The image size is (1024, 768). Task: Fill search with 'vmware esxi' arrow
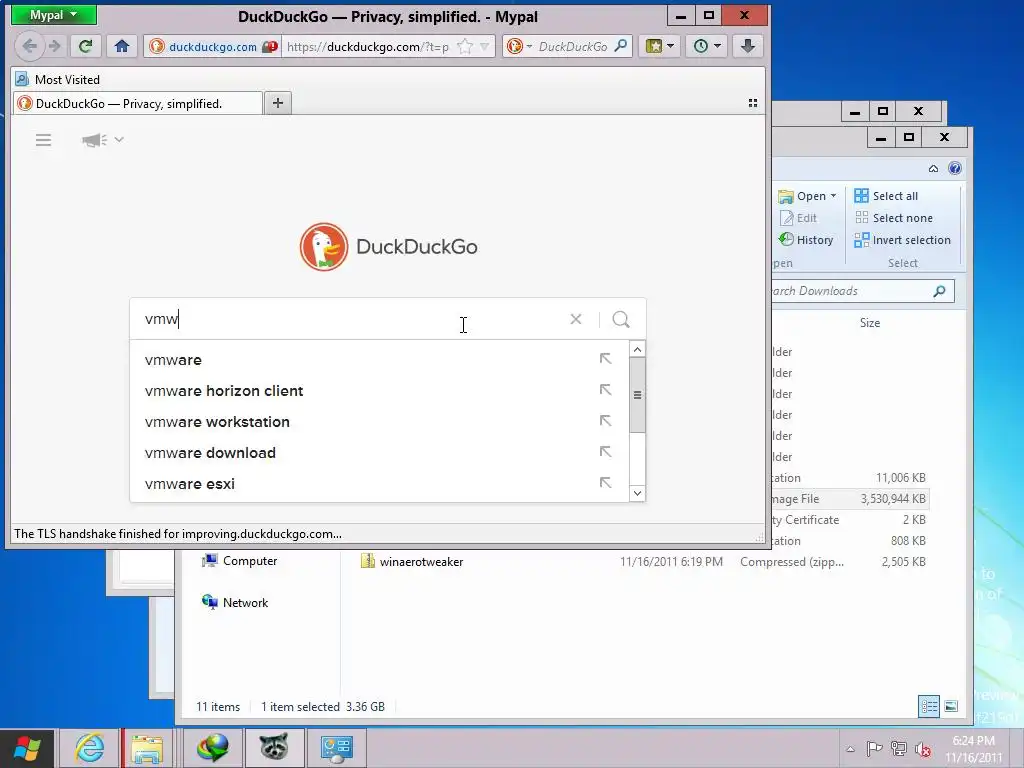click(x=605, y=483)
